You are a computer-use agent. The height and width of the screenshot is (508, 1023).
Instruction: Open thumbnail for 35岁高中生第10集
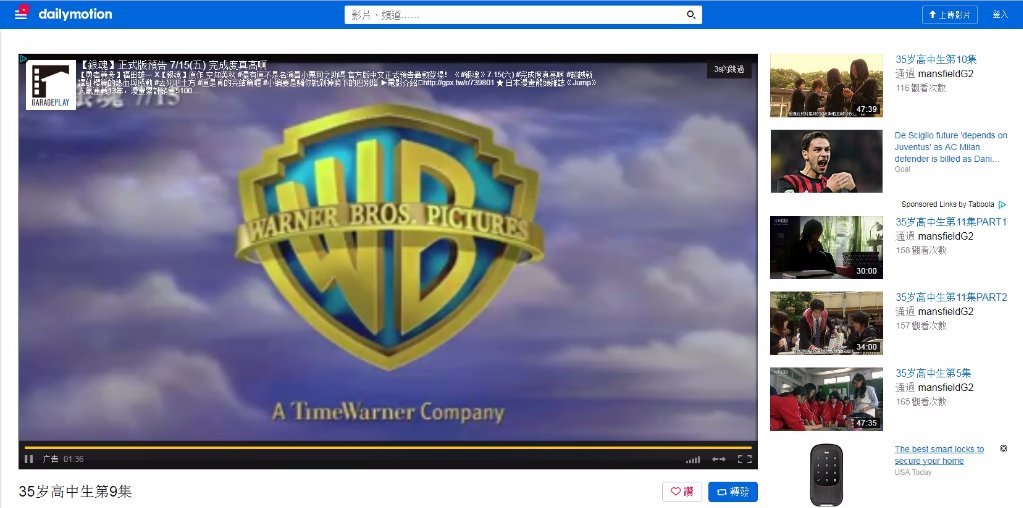click(826, 85)
